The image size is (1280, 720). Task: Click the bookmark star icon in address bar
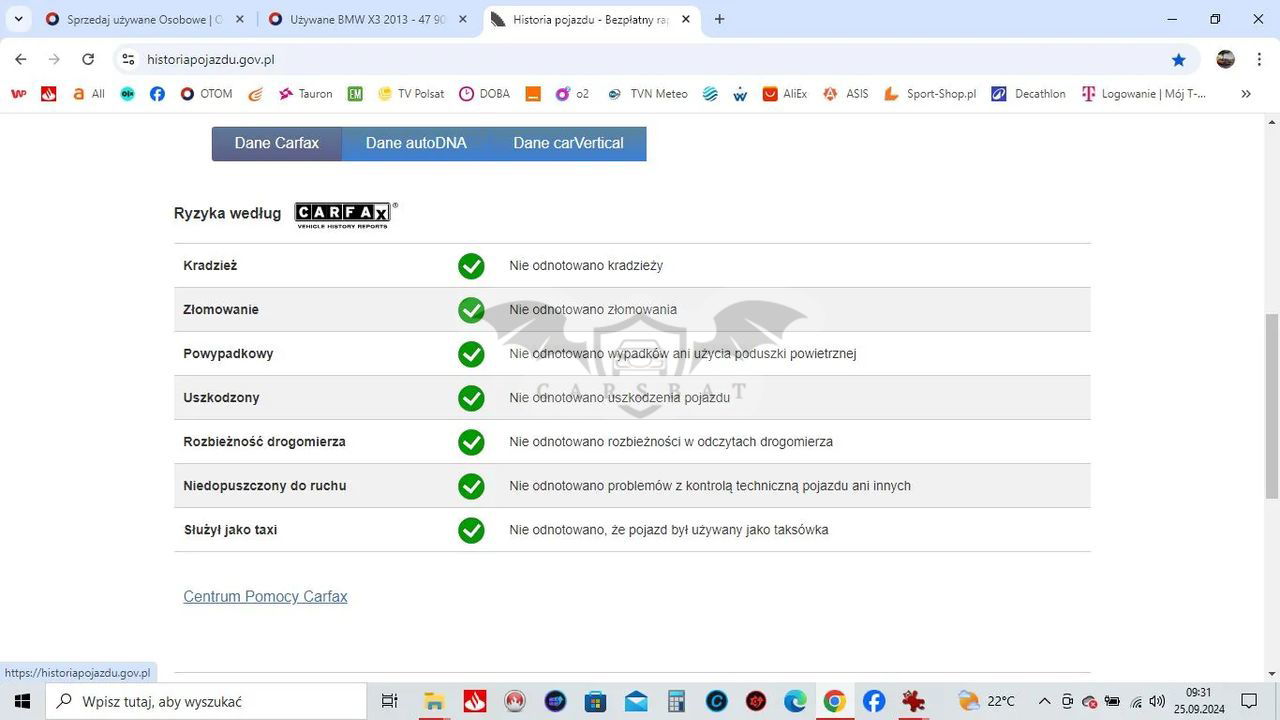coord(1178,60)
